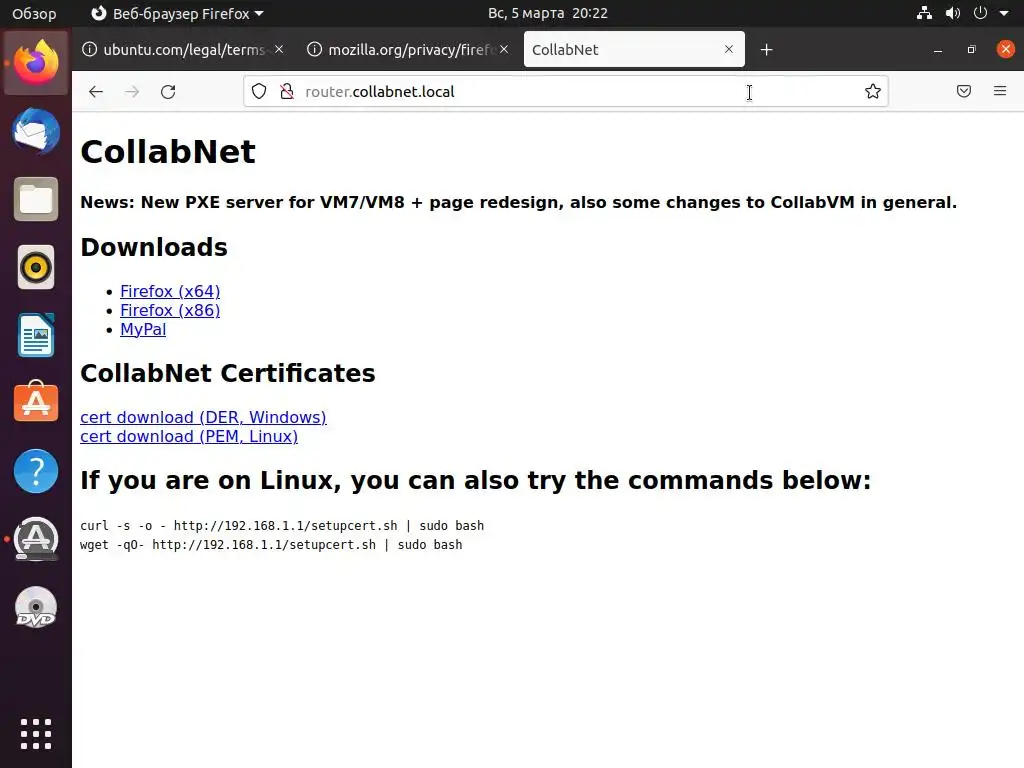
Task: Click the Downloads heading
Action: (154, 248)
